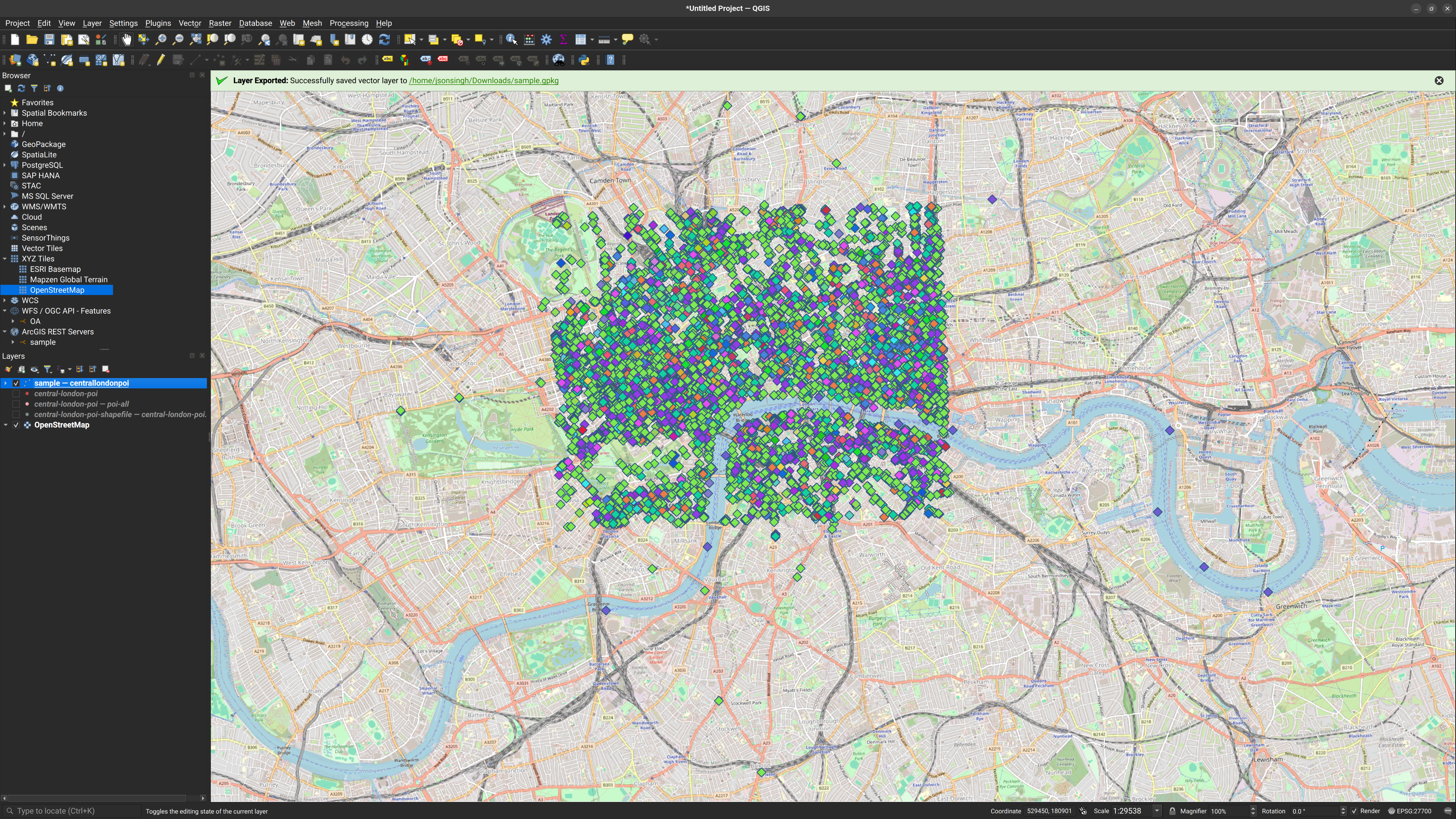Activate the Identify Features tool
This screenshot has height=819, width=1456.
pos(511,39)
